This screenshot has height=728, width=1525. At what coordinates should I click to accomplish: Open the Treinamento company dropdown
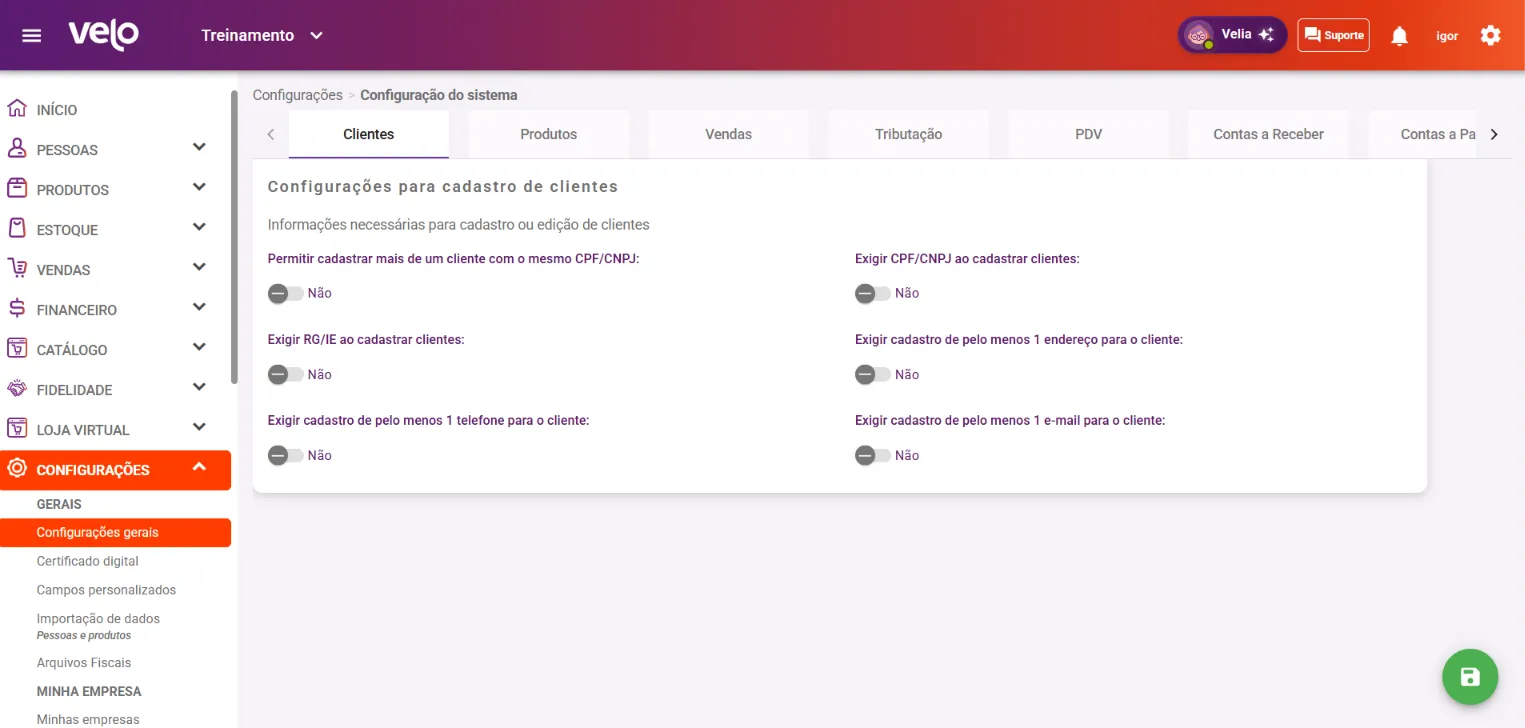[x=262, y=35]
